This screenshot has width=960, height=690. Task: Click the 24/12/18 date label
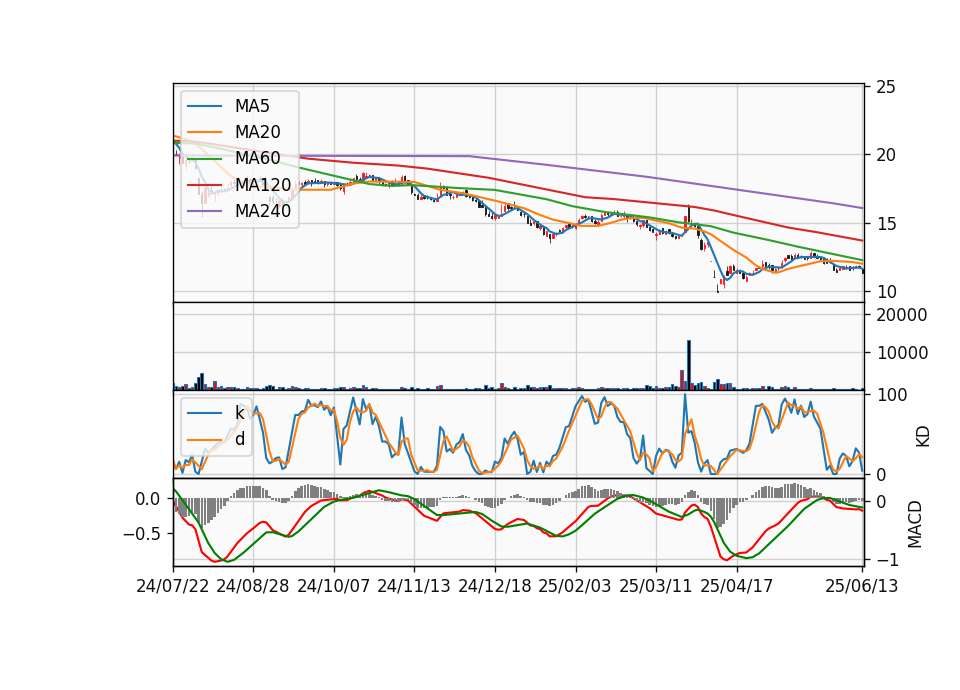(495, 586)
